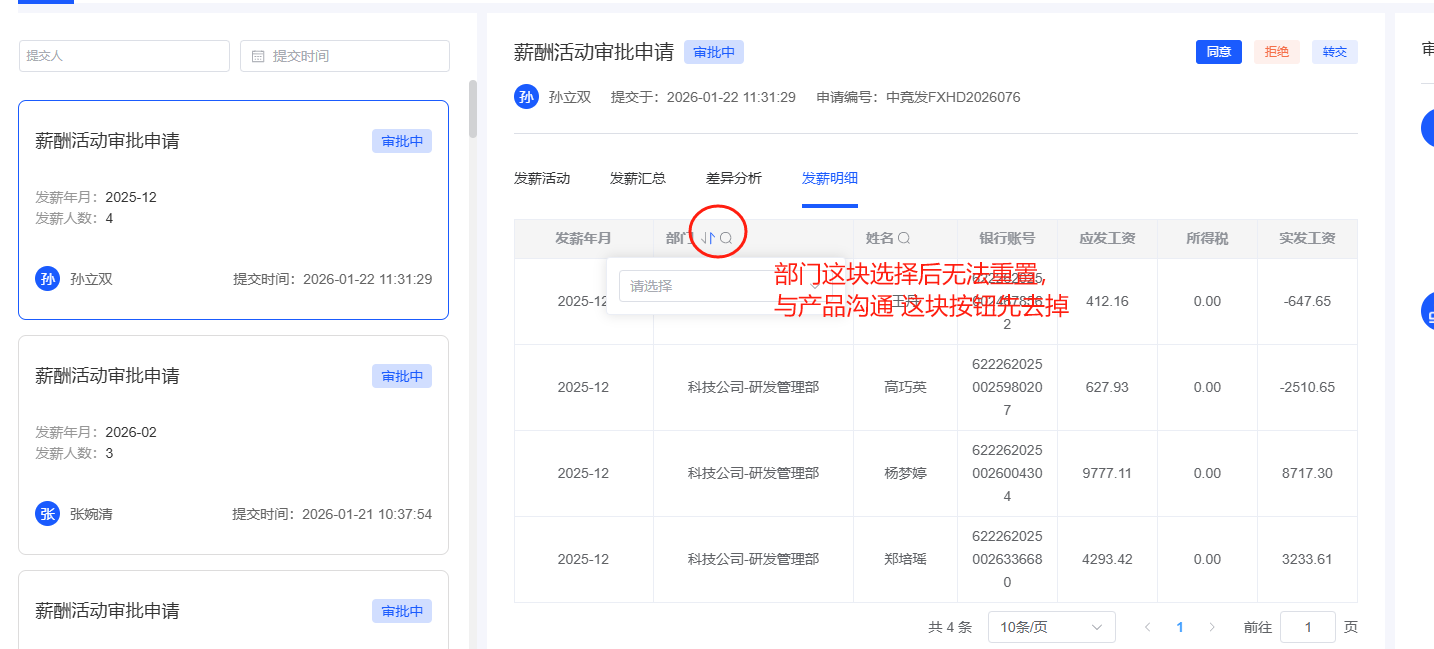Click the 孙 avatar in the detail header
The height and width of the screenshot is (649, 1434).
click(x=526, y=97)
